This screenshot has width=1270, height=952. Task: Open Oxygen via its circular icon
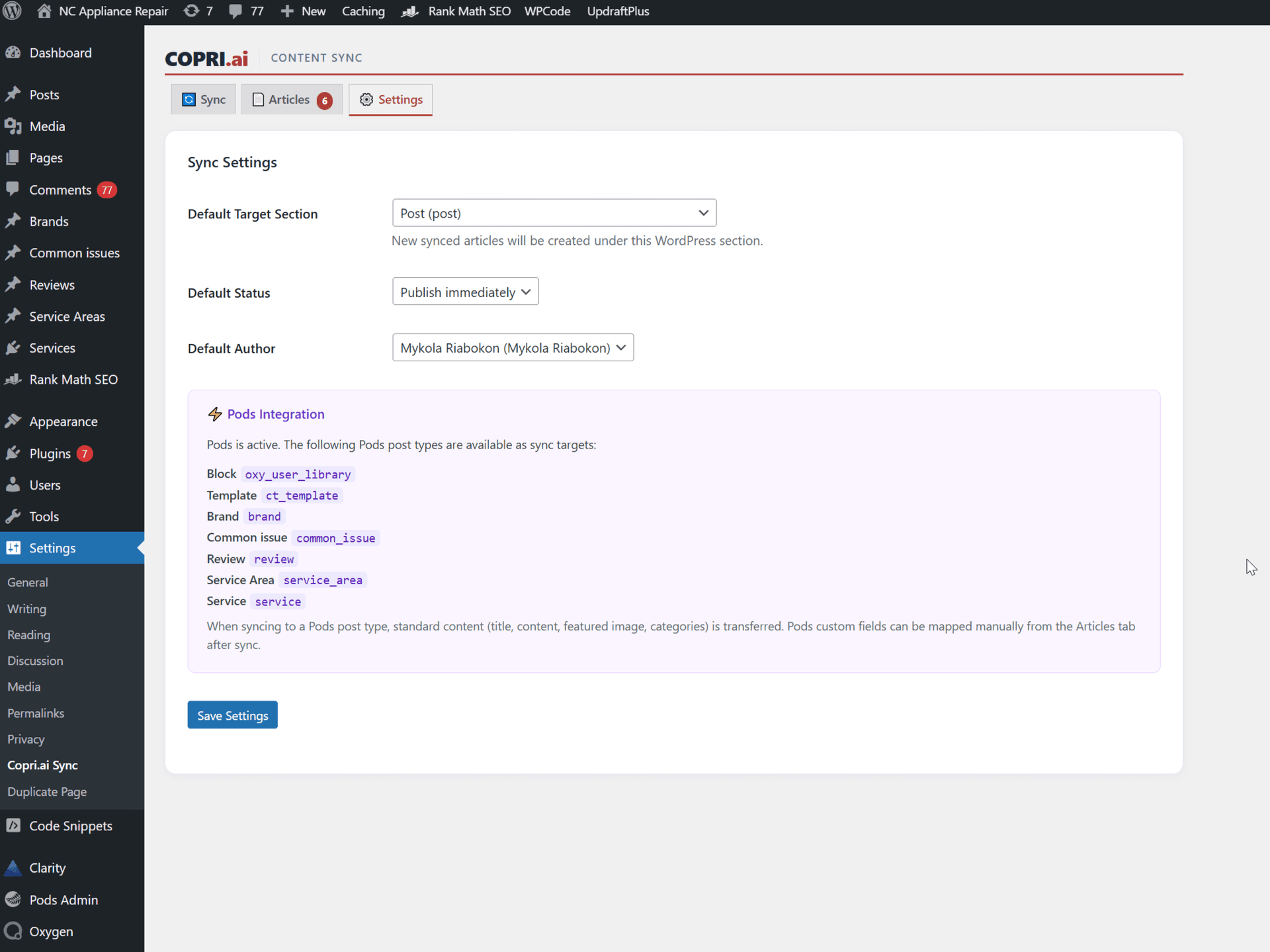coord(14,931)
